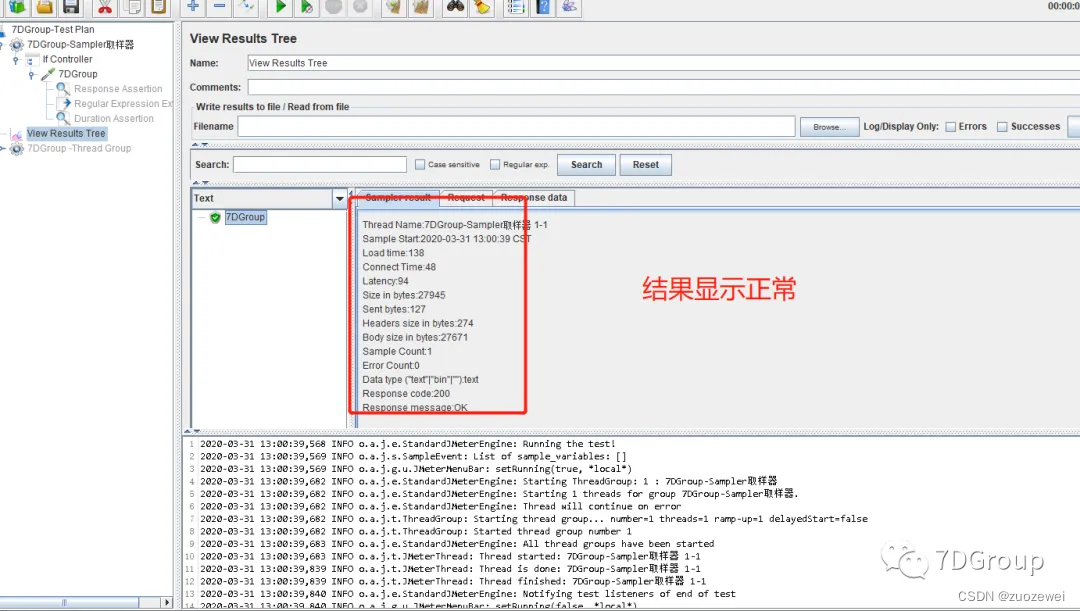1080x611 pixels.
Task: Select 7DGroup sample in results list
Action: [x=245, y=217]
